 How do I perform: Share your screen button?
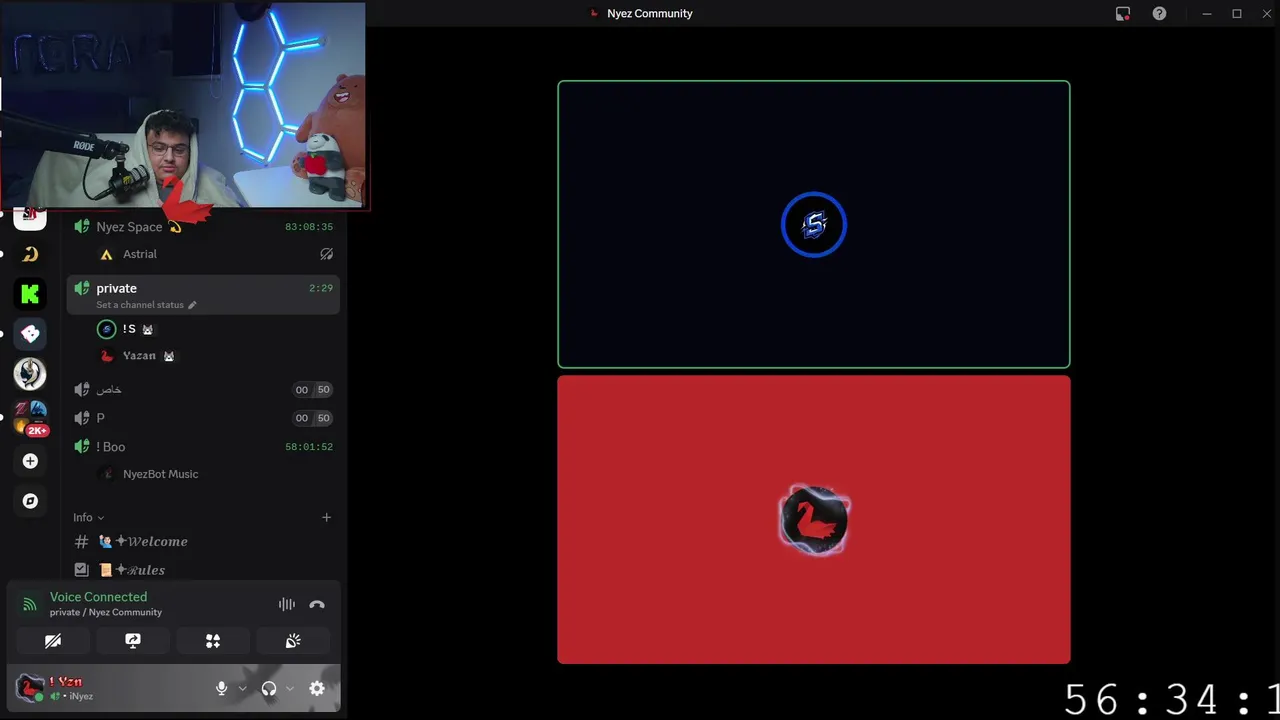coord(133,641)
